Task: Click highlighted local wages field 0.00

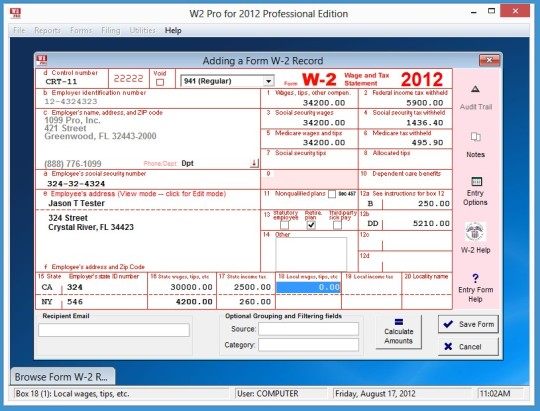Action: pos(308,287)
